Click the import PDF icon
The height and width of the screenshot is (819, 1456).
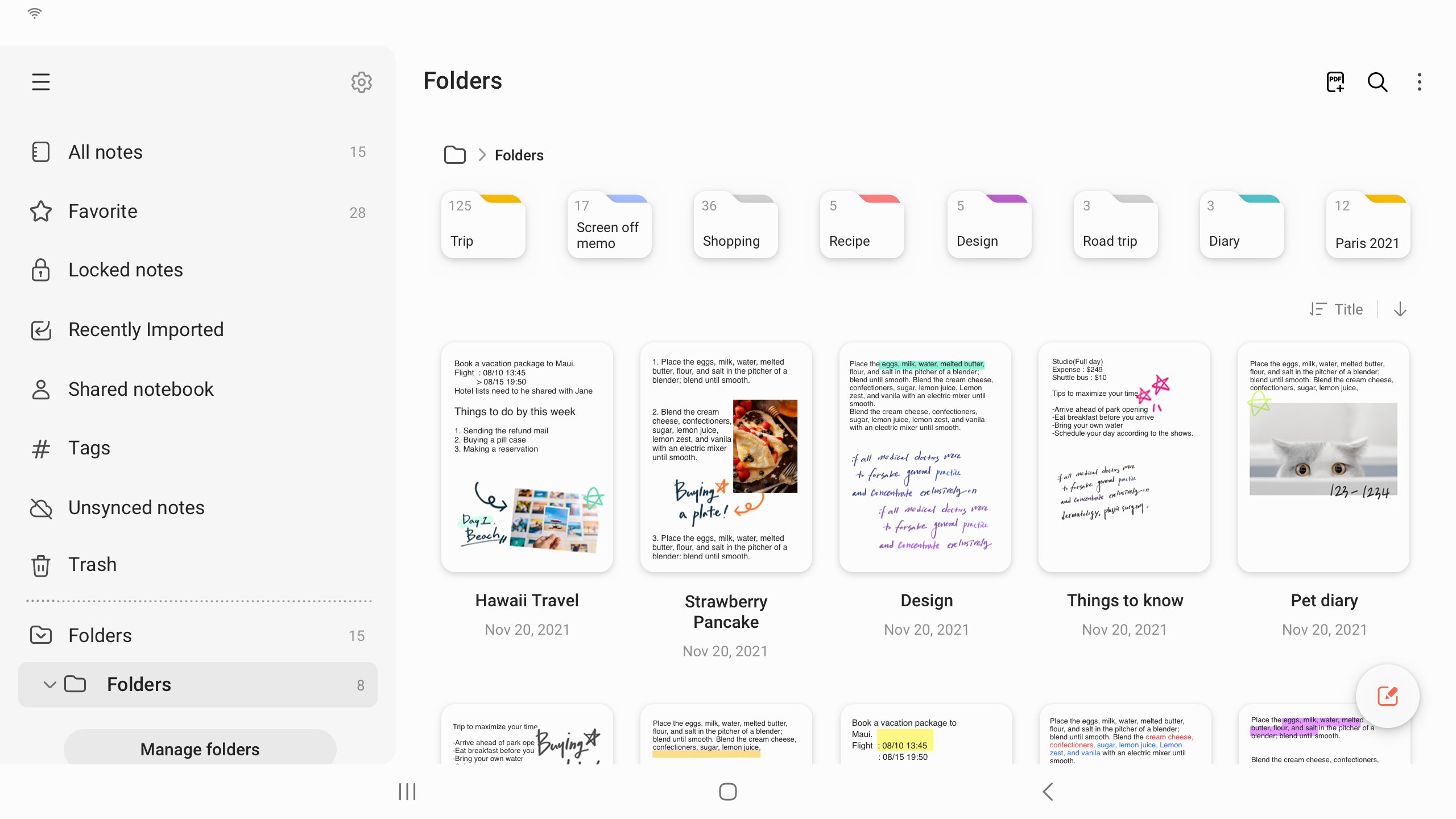(1335, 82)
